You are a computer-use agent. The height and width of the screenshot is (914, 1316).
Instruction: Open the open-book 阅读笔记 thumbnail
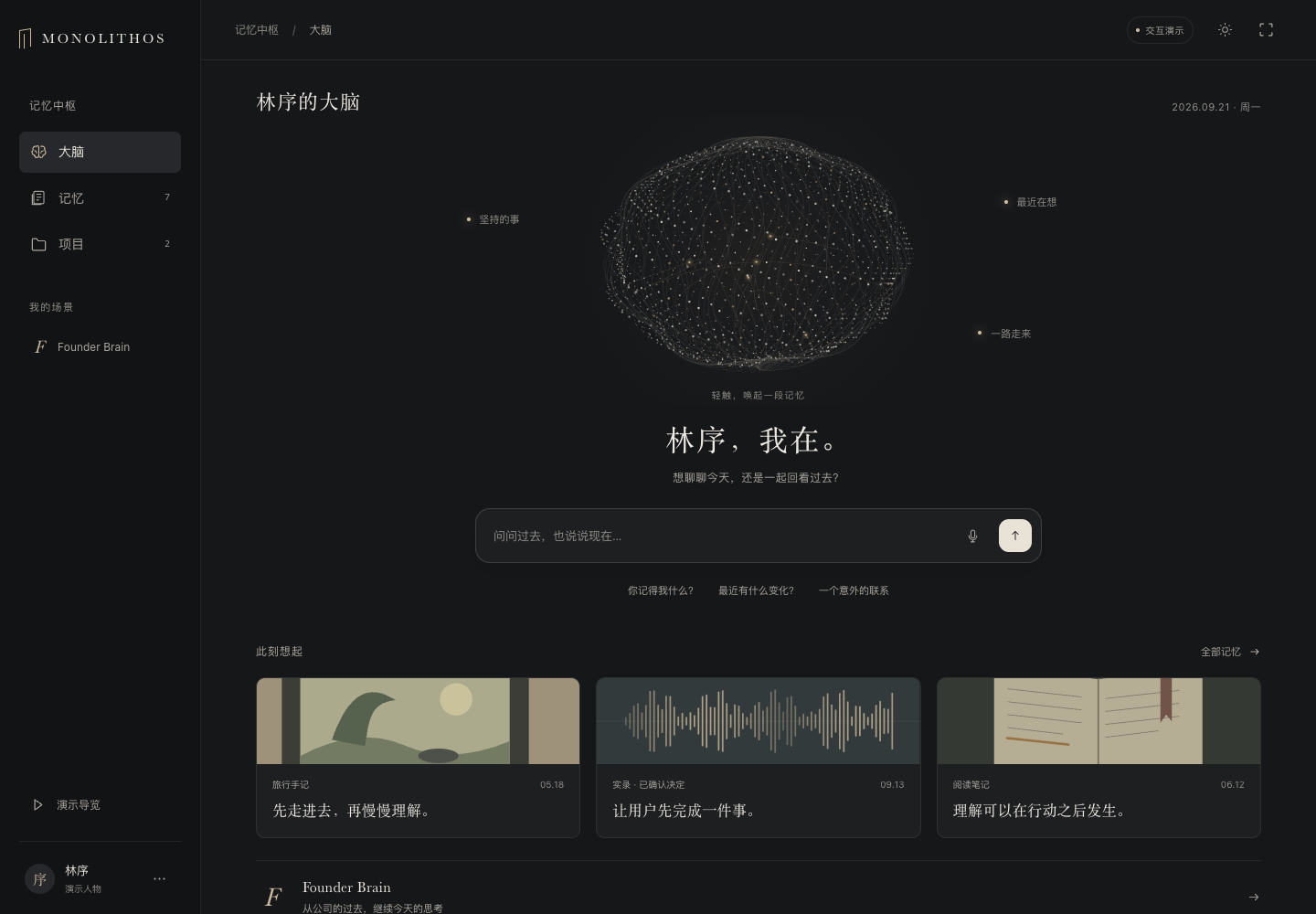(1098, 721)
